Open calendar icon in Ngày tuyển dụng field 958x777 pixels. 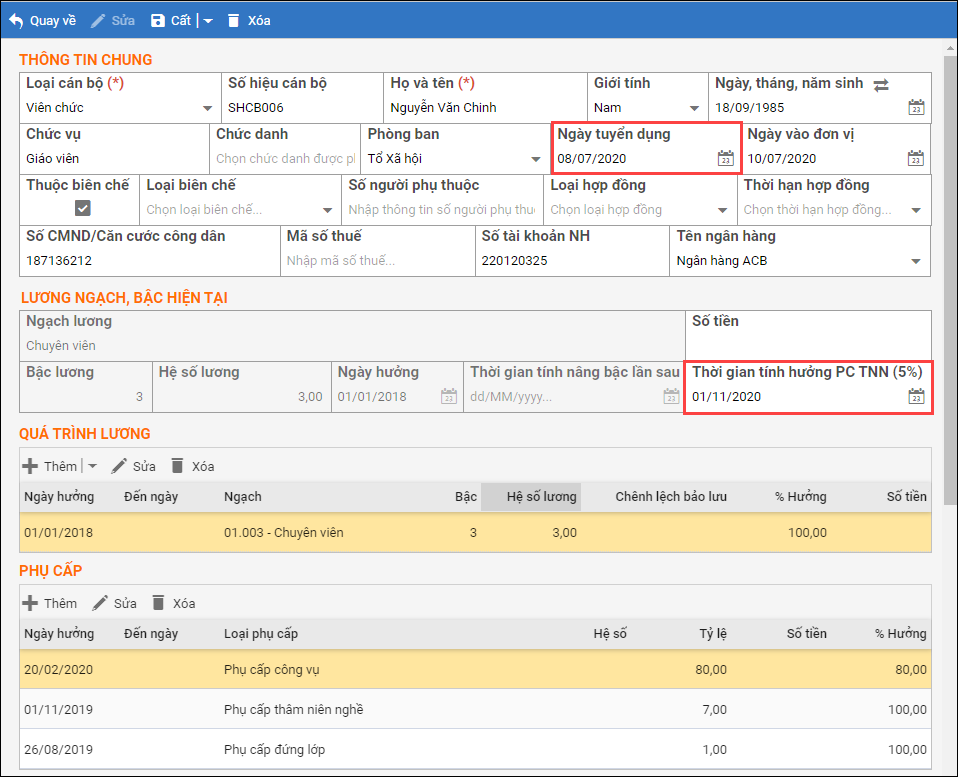726,158
